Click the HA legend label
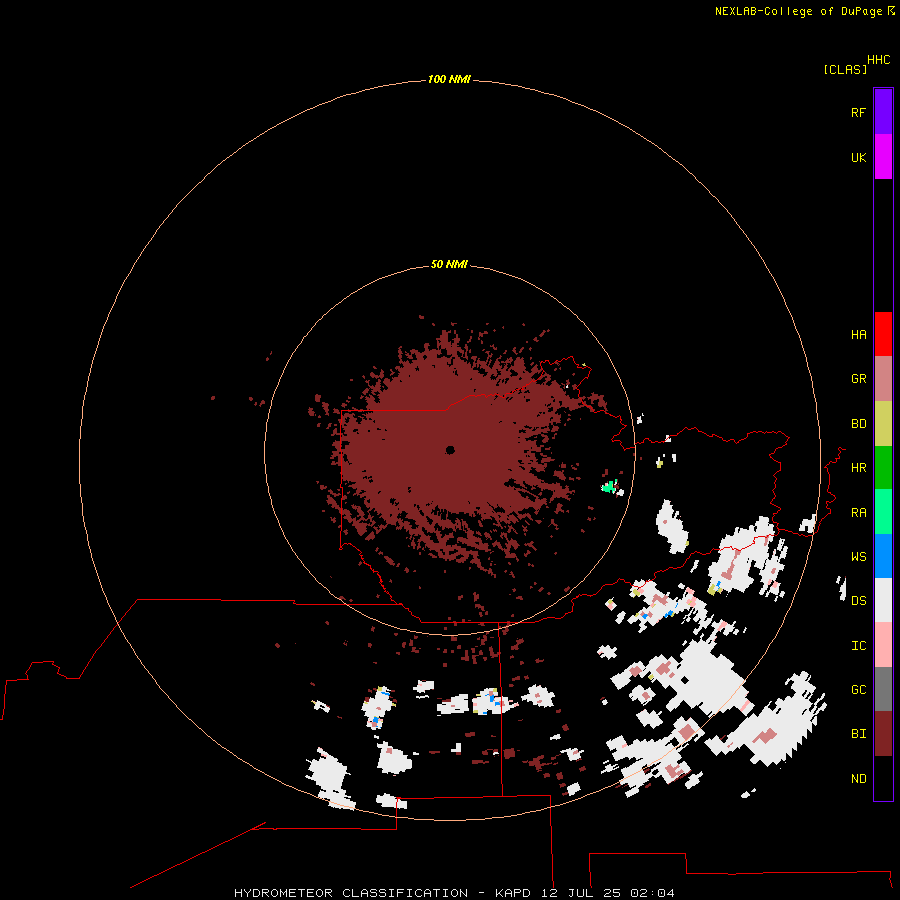Screen dimensions: 900x900 coord(858,335)
